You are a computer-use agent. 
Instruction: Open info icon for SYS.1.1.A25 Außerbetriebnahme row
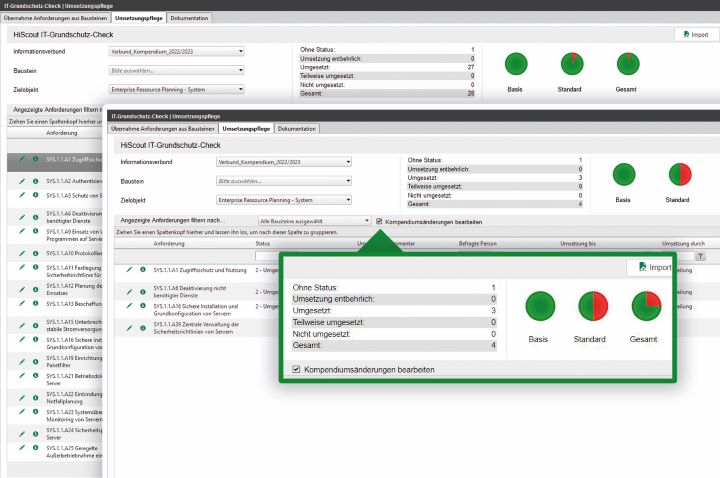(35, 448)
